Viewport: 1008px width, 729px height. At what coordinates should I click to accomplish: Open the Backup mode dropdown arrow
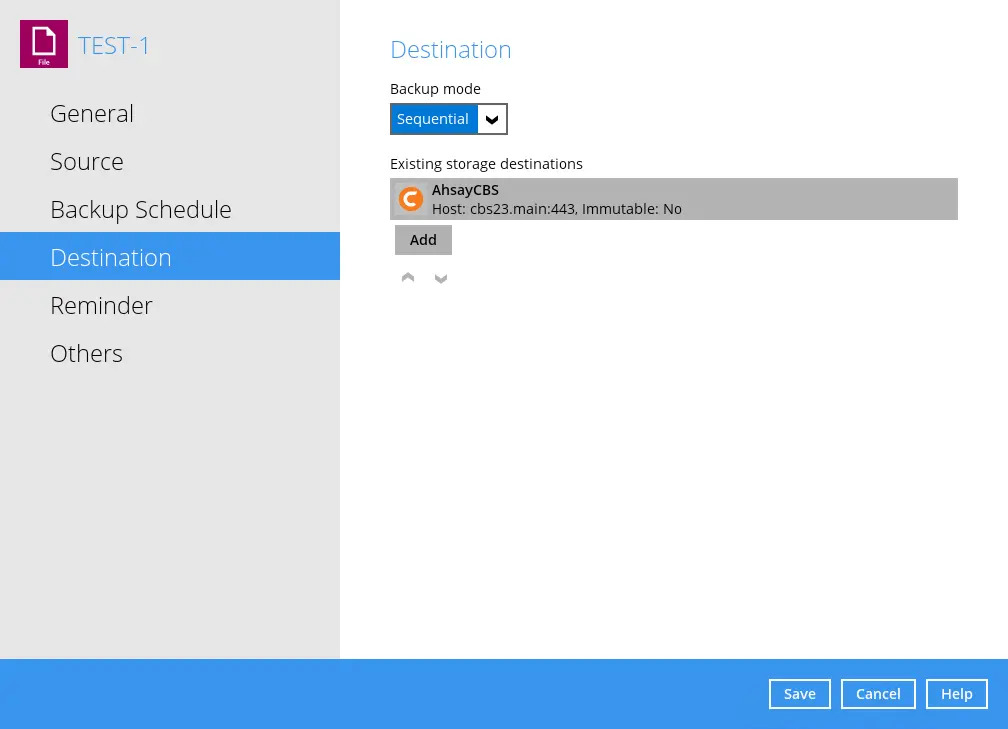(x=492, y=119)
